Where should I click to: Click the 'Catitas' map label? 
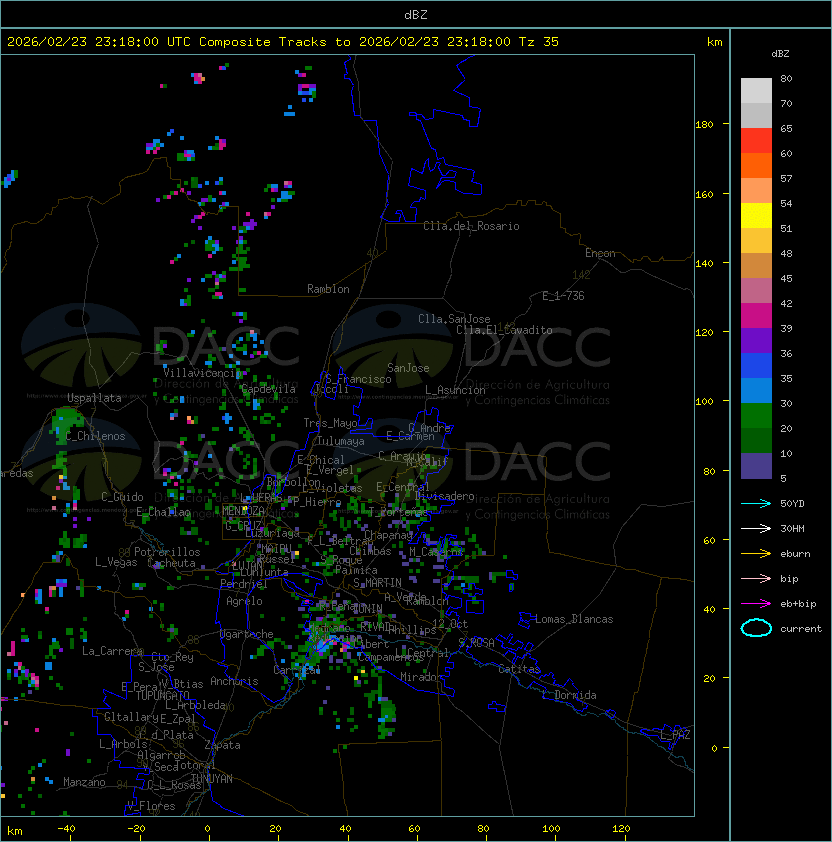tap(519, 669)
